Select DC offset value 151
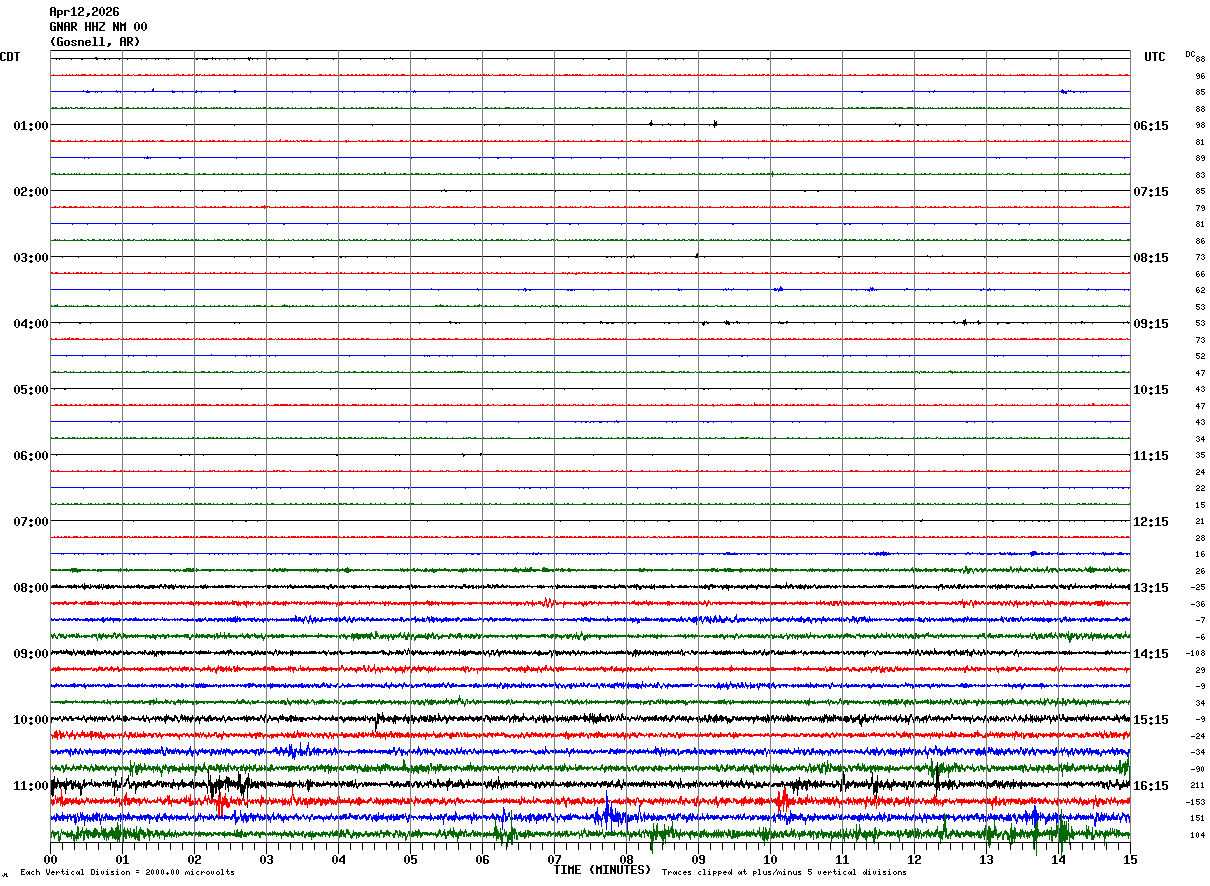The height and width of the screenshot is (886, 1210). [1198, 818]
